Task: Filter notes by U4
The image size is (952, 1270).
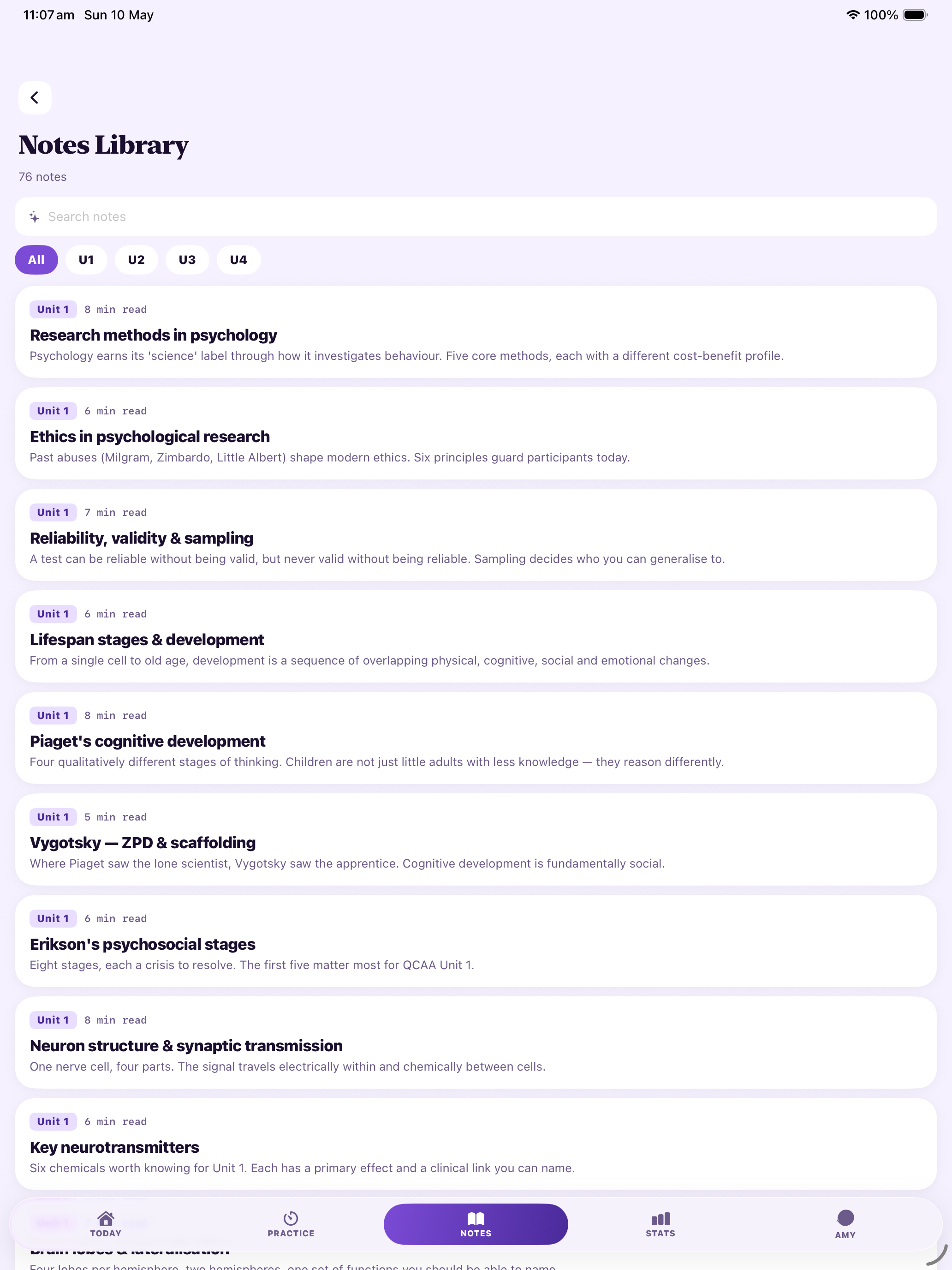Action: pyautogui.click(x=238, y=259)
